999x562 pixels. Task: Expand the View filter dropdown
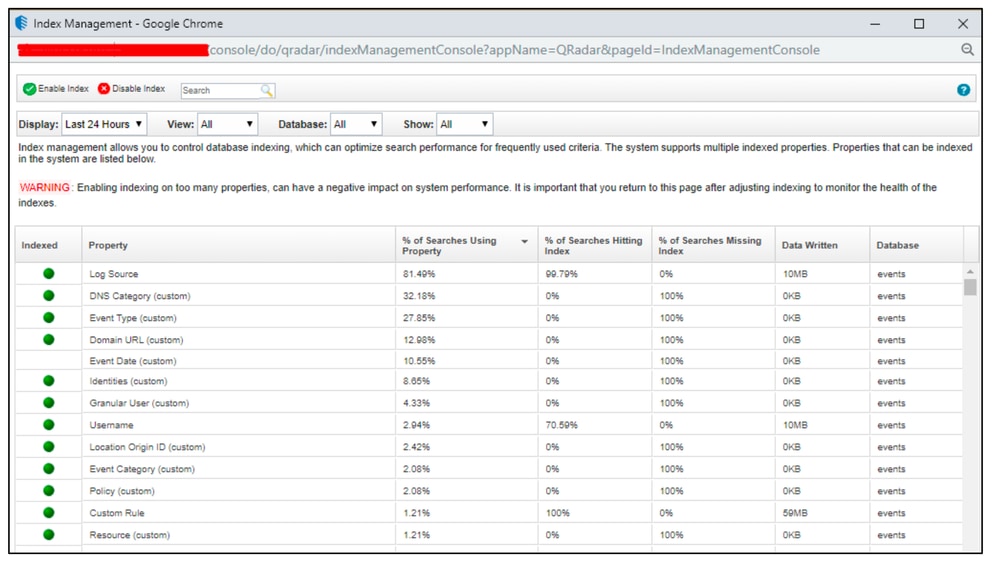click(227, 125)
